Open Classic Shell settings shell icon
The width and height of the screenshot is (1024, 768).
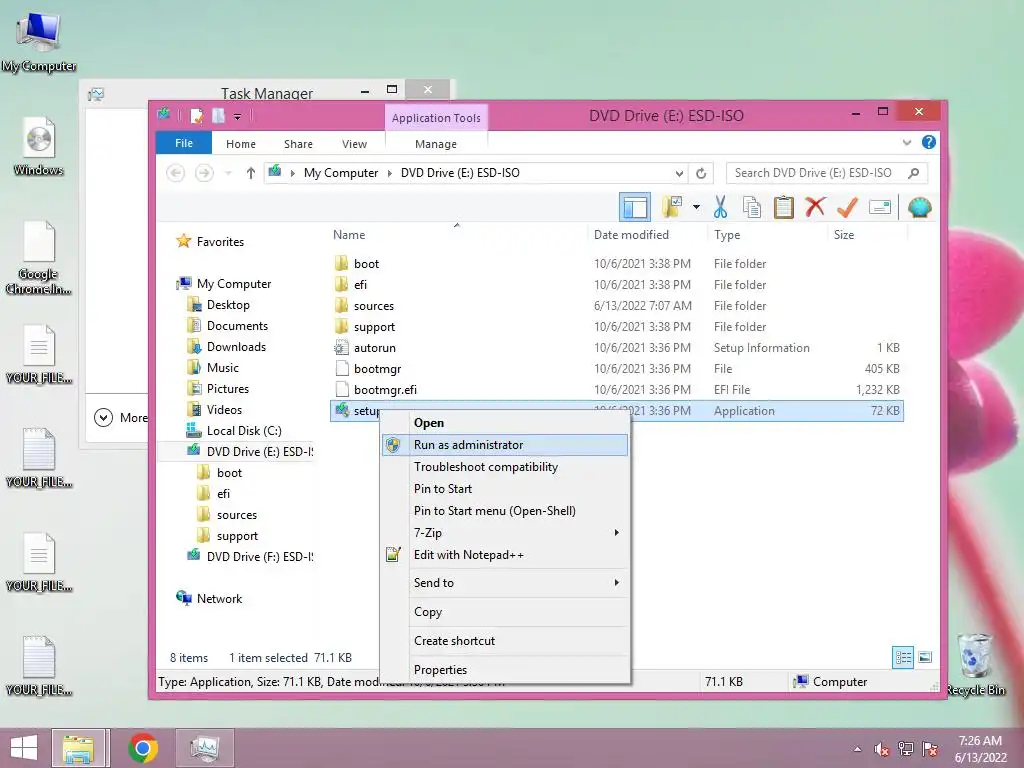click(x=920, y=208)
